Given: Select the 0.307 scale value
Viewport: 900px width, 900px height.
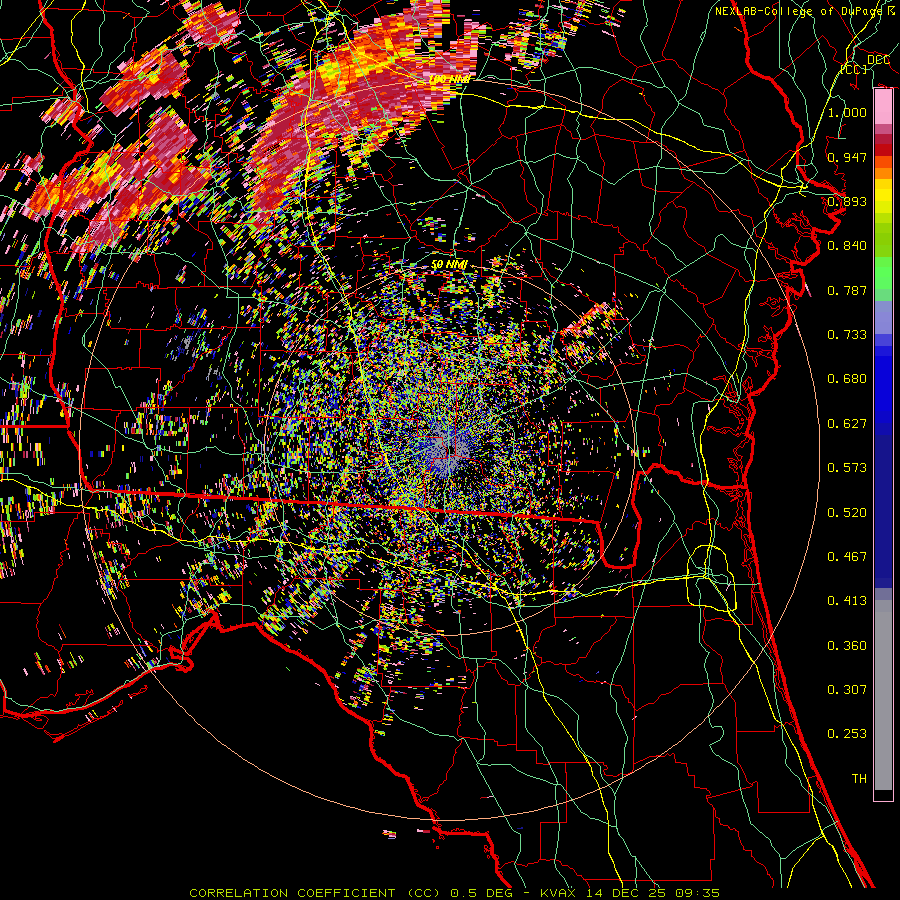Looking at the screenshot, I should pos(847,690).
